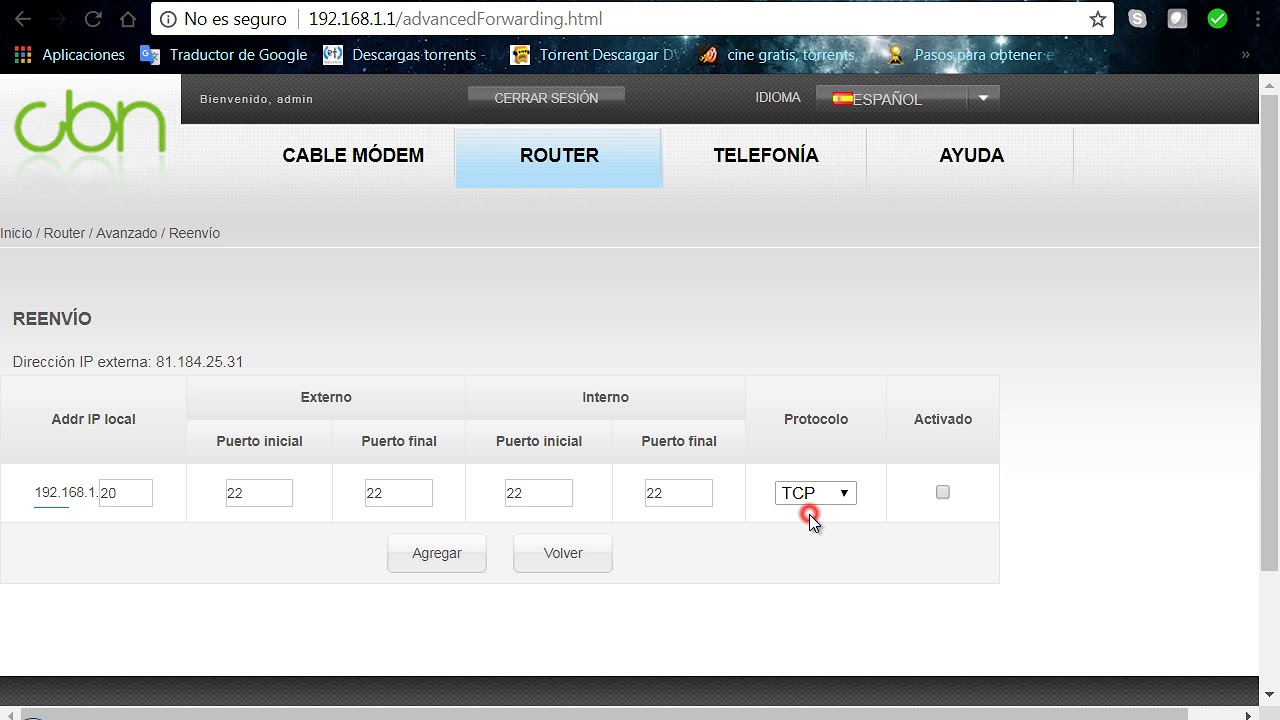Image resolution: width=1280 pixels, height=720 pixels.
Task: Click the Agregar button
Action: (x=437, y=553)
